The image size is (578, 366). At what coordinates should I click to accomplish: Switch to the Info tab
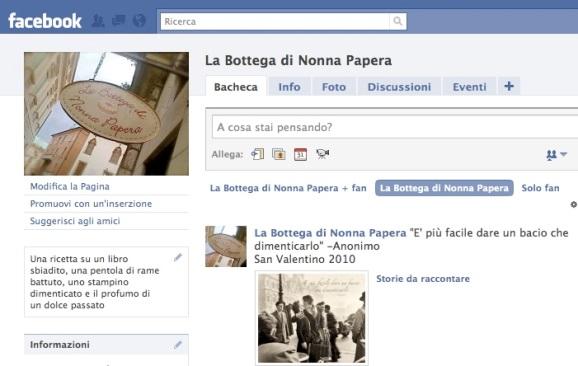tap(289, 87)
